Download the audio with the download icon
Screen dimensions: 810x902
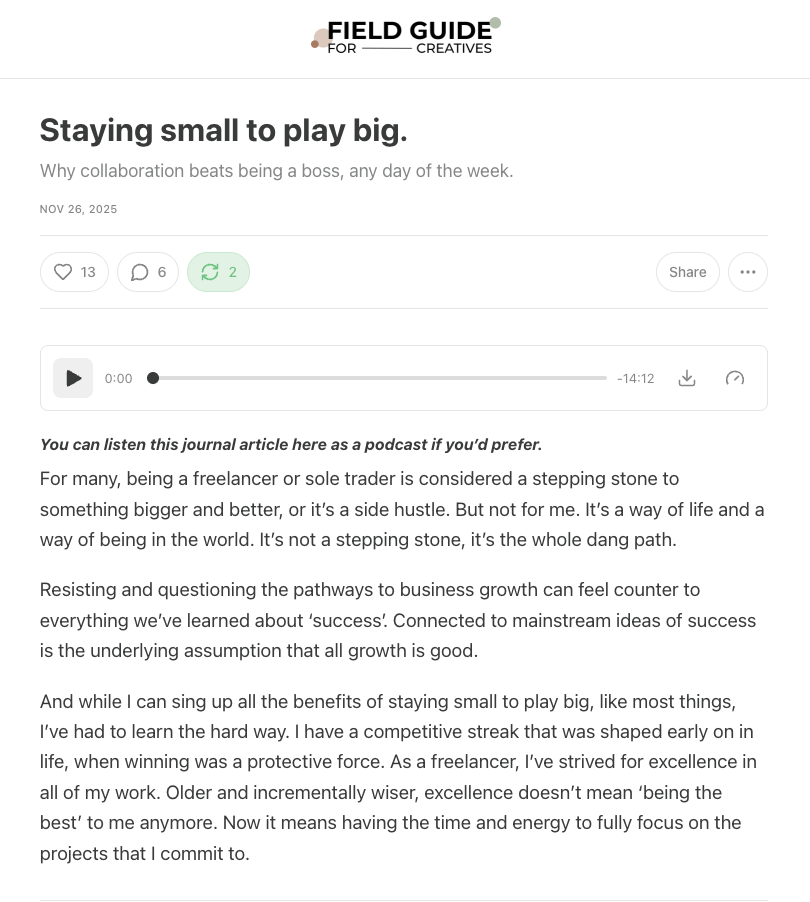point(686,378)
